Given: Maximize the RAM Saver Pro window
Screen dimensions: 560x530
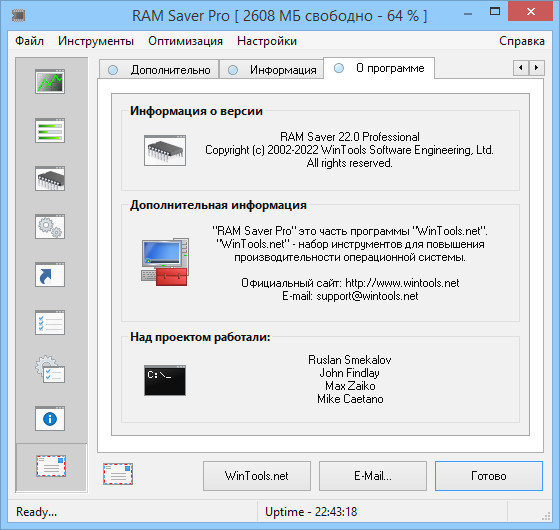Looking at the screenshot, I should click(x=495, y=12).
